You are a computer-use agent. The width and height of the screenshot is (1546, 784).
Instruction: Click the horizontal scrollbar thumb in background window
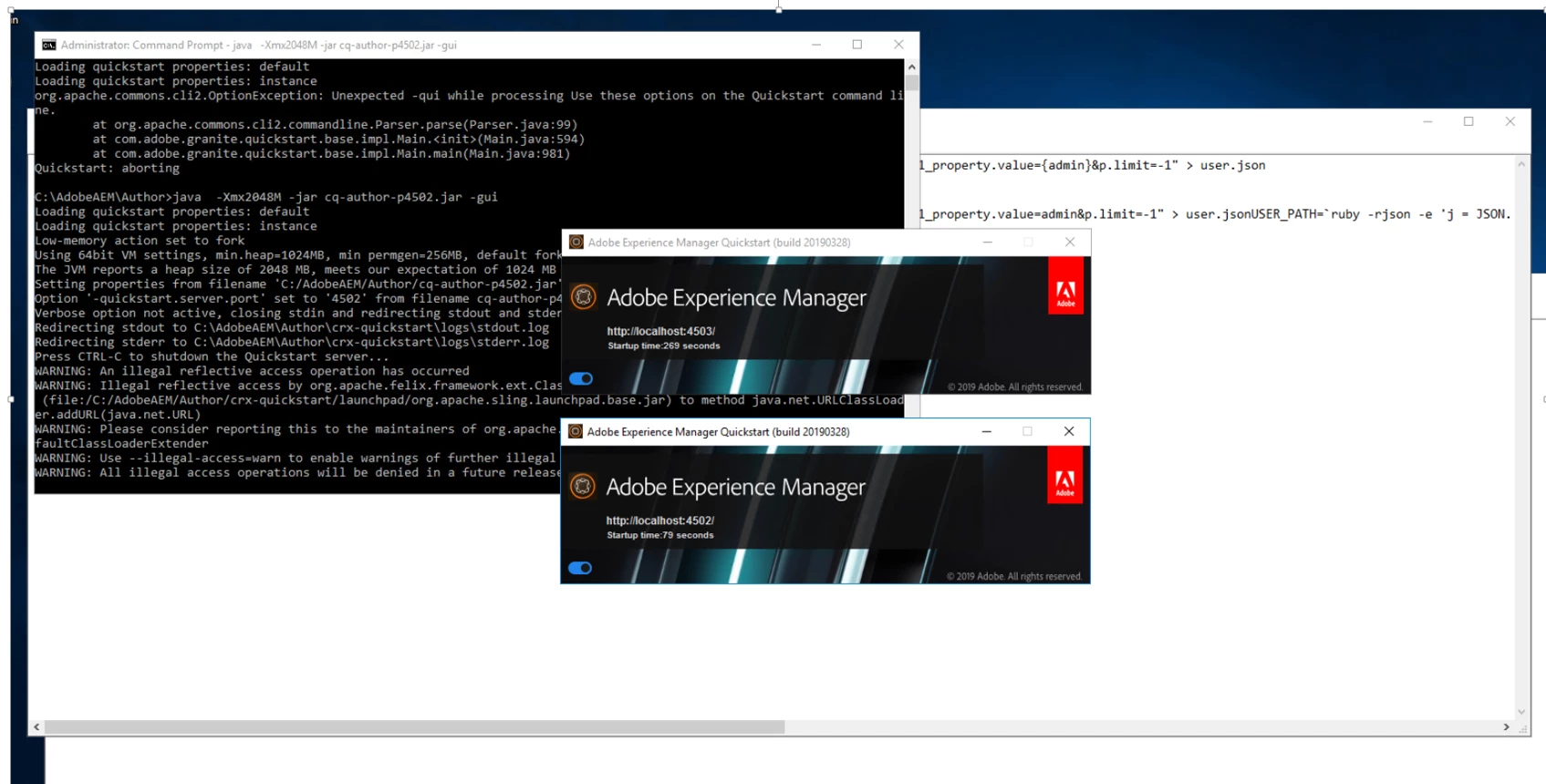point(415,727)
